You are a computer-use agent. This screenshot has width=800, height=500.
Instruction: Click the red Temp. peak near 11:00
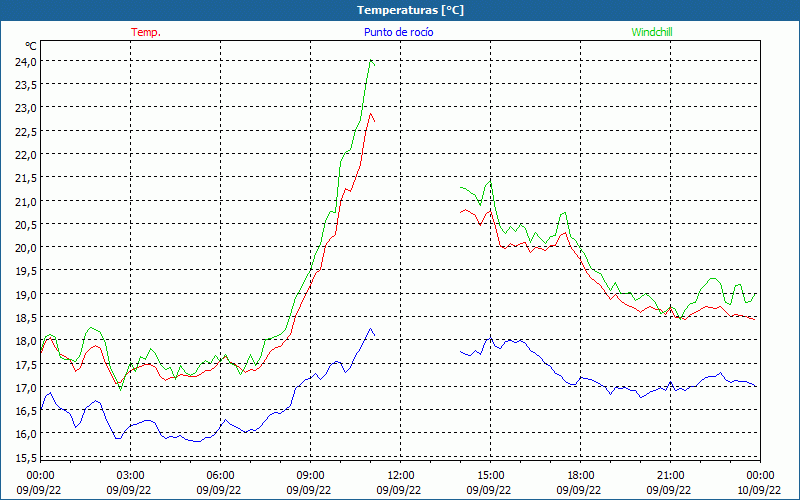point(370,114)
